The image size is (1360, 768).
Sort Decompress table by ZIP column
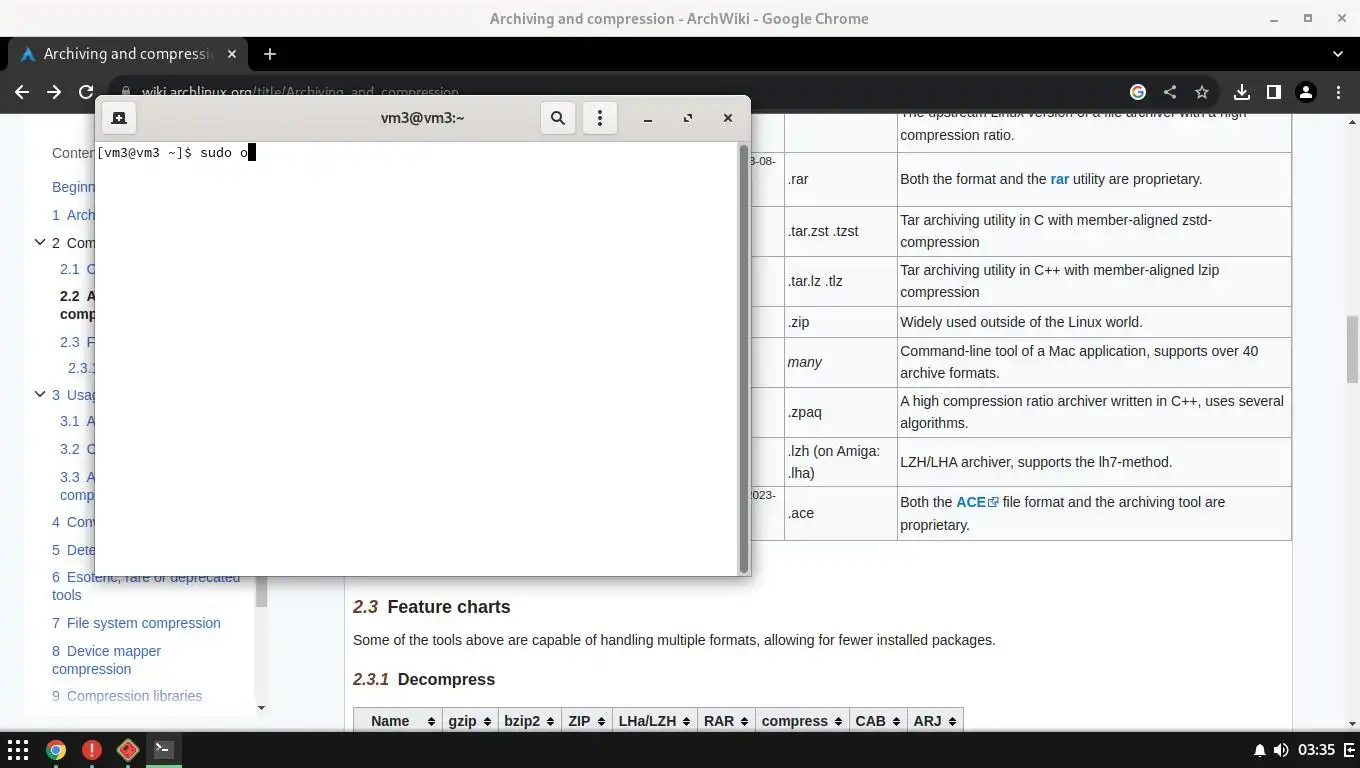tap(586, 721)
